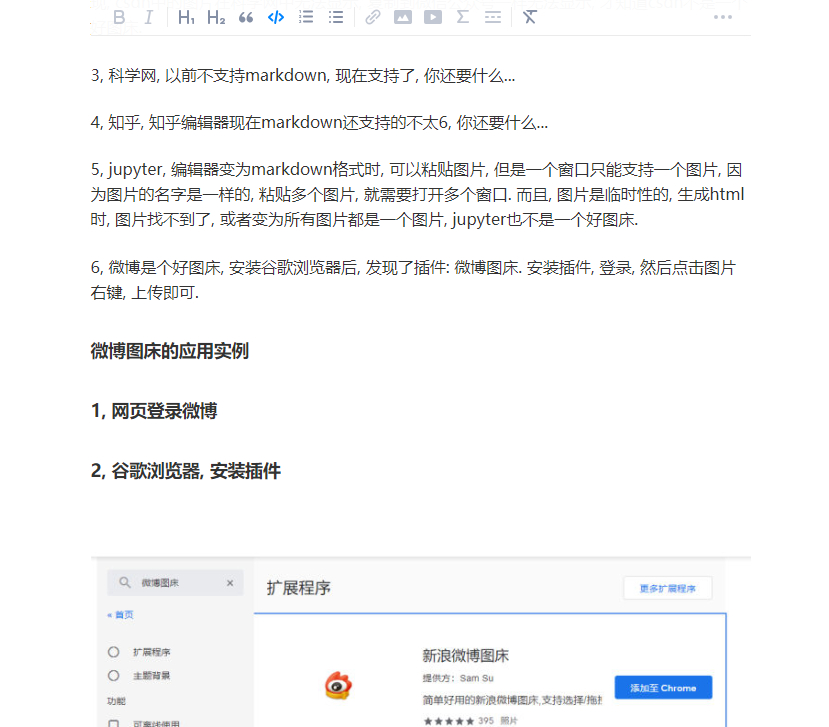The image size is (829, 727).
Task: Create an unordered bullet list
Action: click(x=336, y=17)
